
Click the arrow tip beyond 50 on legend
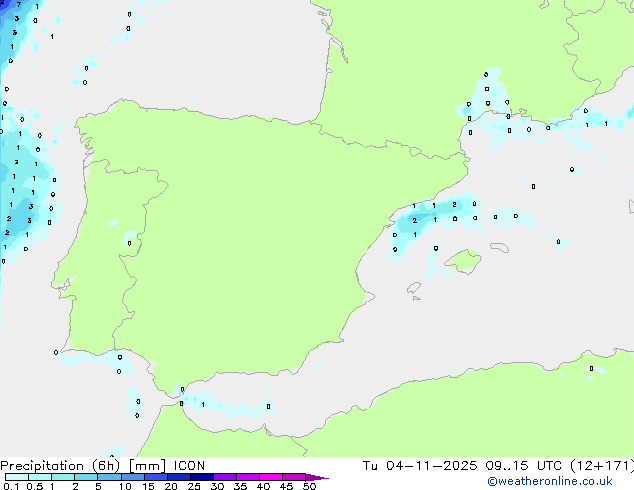[317, 477]
